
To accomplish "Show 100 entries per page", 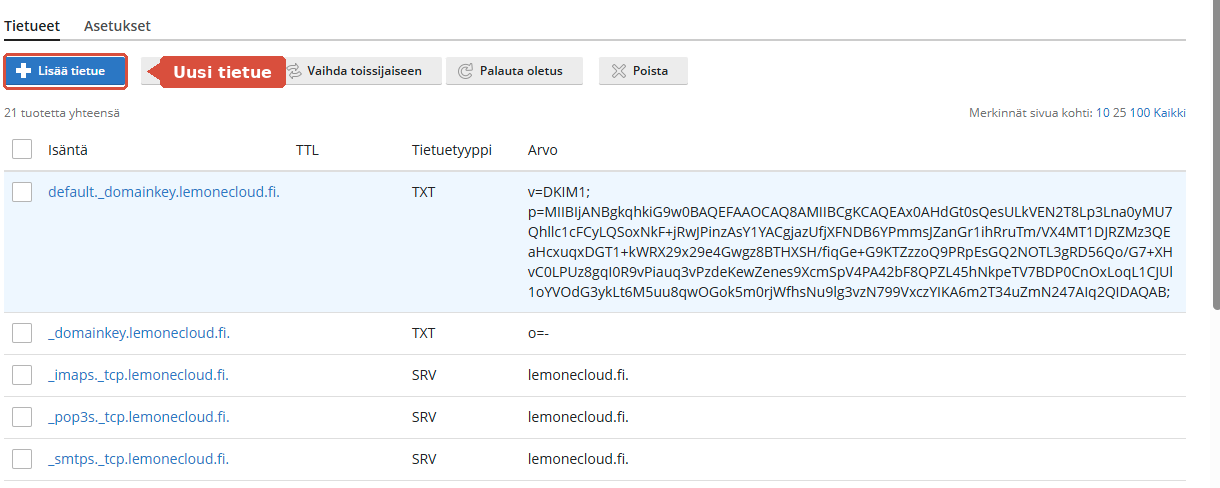I will tap(1140, 113).
